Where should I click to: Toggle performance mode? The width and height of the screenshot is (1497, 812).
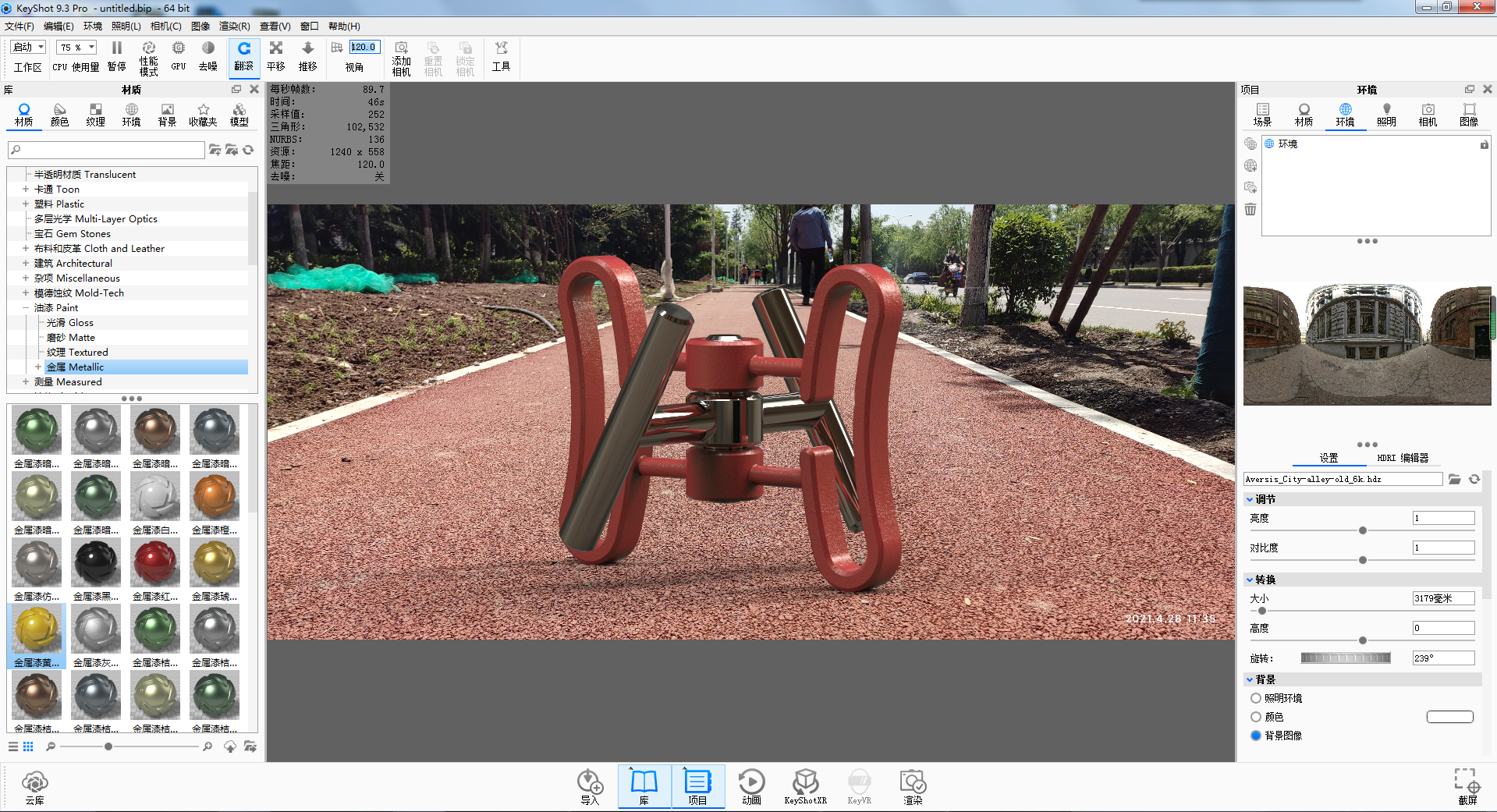click(148, 59)
